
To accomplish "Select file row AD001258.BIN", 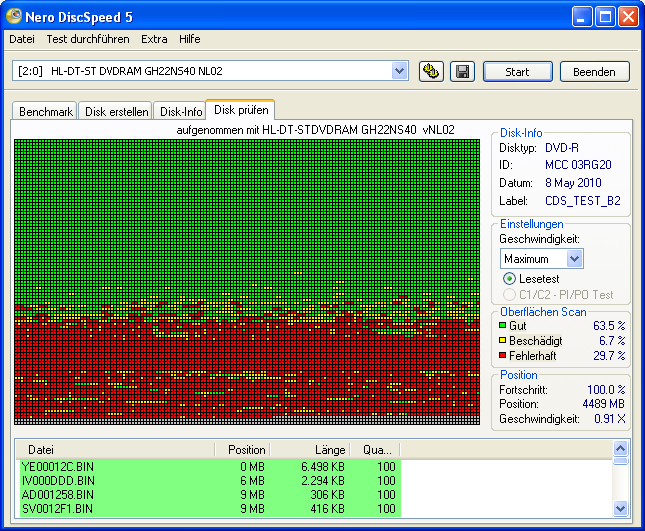I will (210, 495).
